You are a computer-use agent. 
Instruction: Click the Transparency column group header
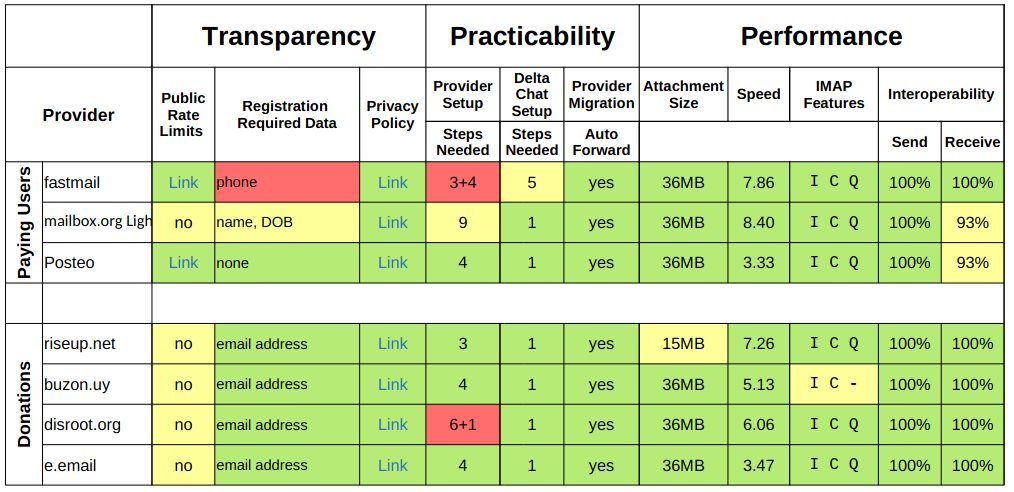pyautogui.click(x=288, y=37)
